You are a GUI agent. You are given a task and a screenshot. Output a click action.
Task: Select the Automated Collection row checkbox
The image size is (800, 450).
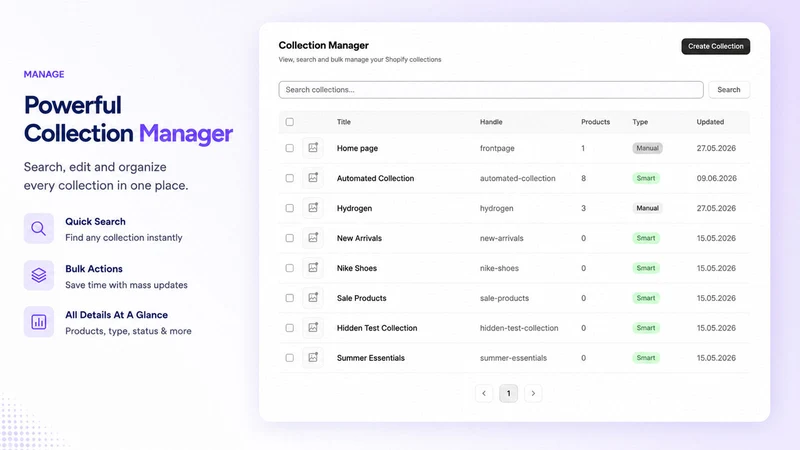[290, 178]
